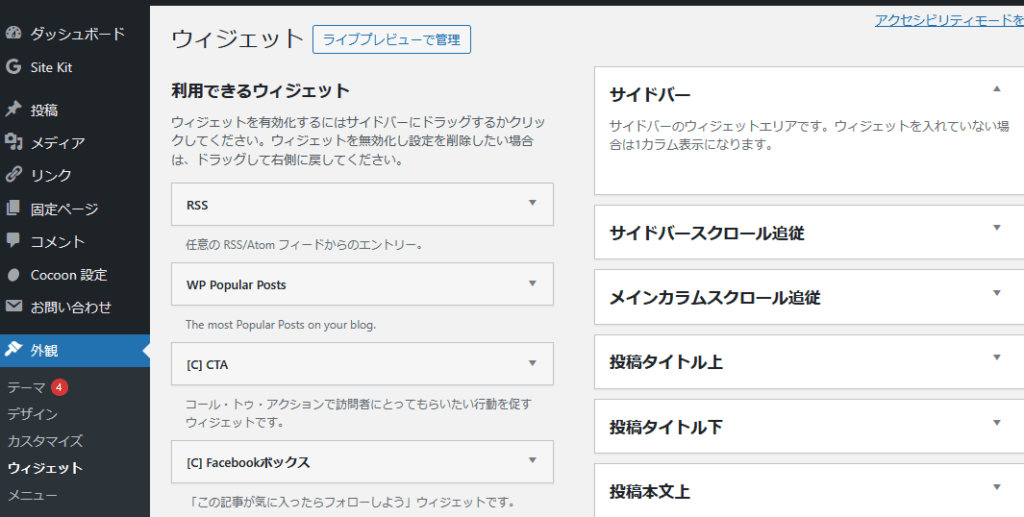Expand the RSS widget arrow
Screen dimensions: 1024x517
tap(532, 203)
